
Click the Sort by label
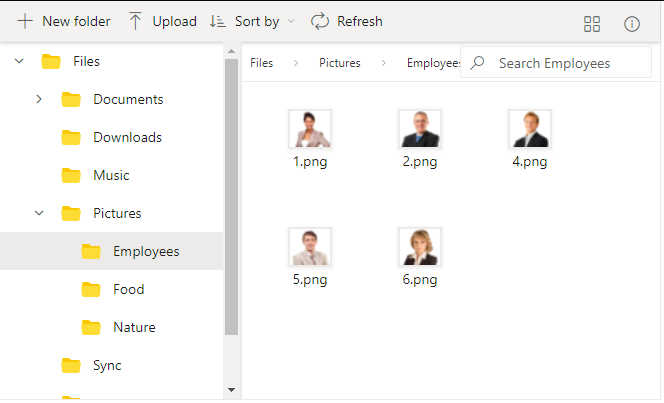(x=257, y=21)
